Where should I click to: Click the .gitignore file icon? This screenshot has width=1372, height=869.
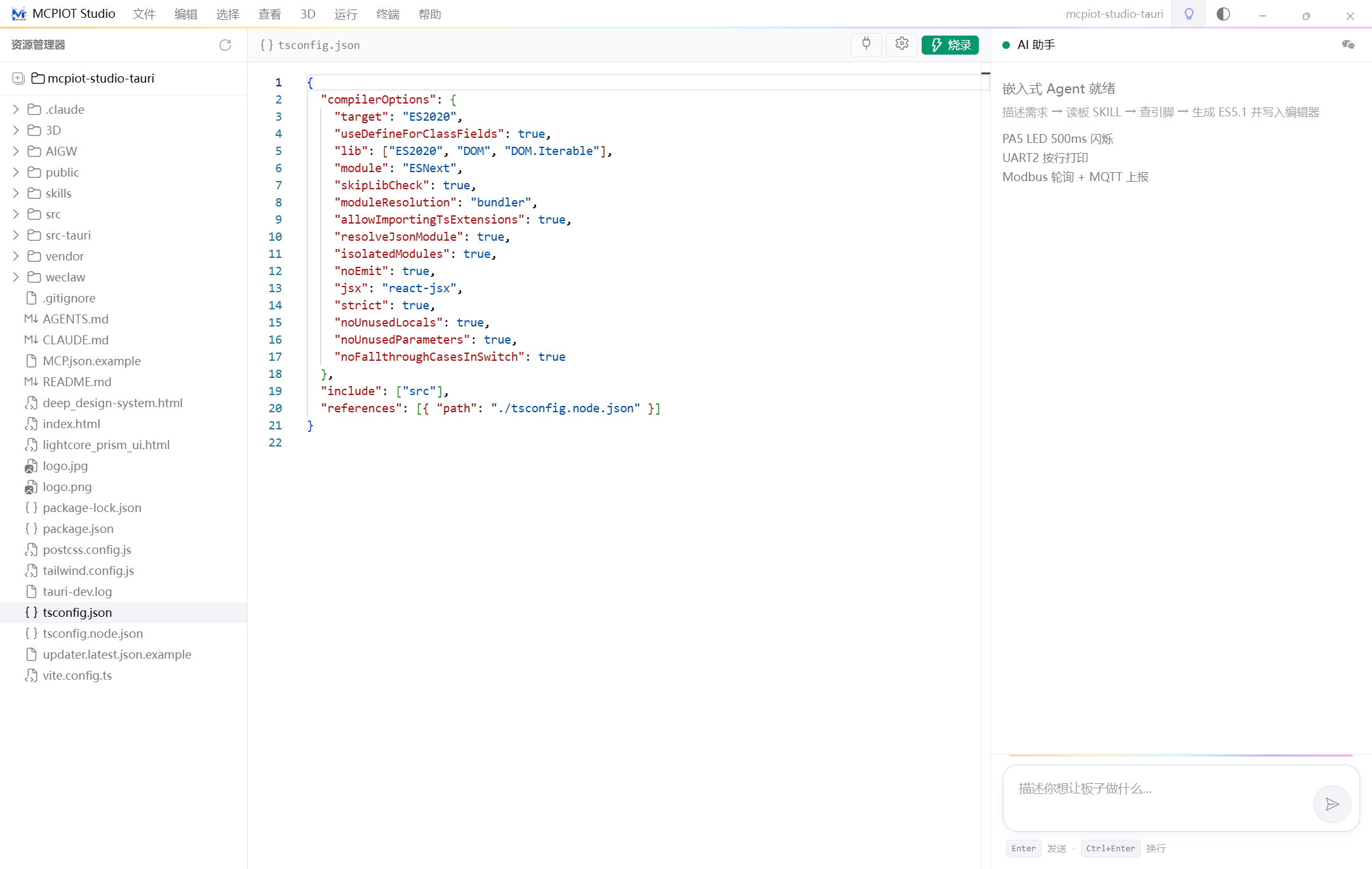tap(31, 298)
